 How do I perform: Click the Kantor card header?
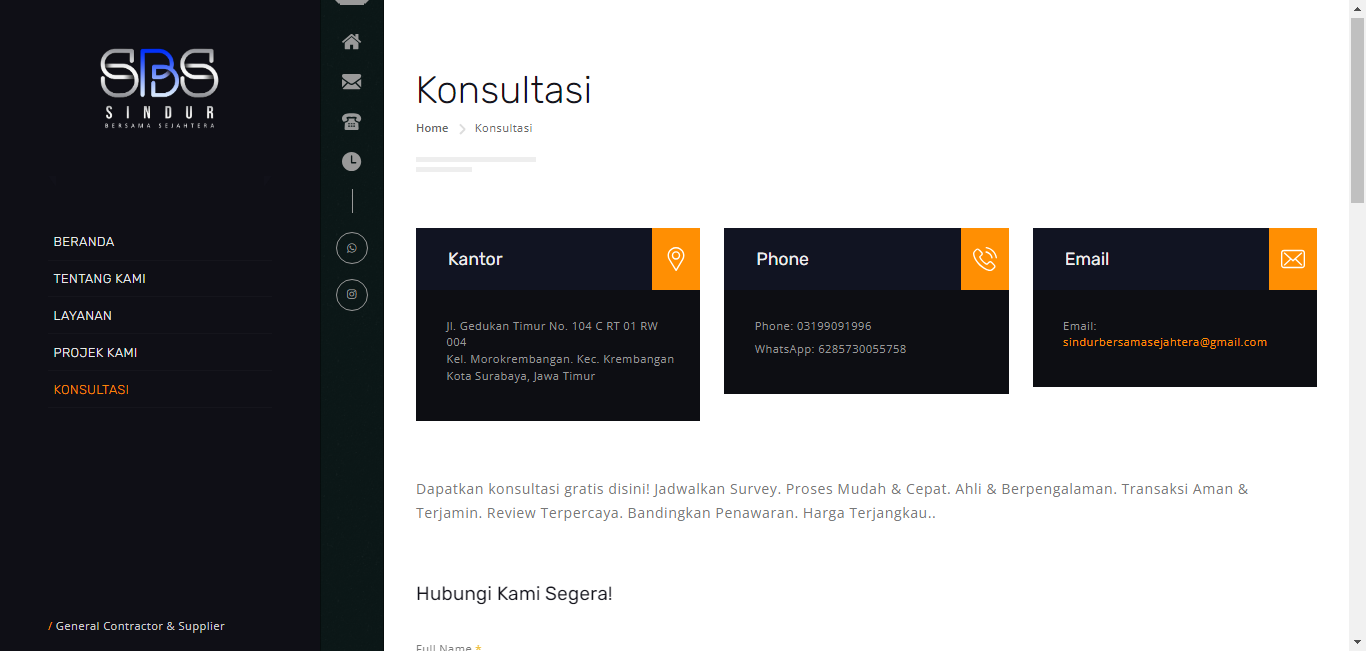(534, 259)
